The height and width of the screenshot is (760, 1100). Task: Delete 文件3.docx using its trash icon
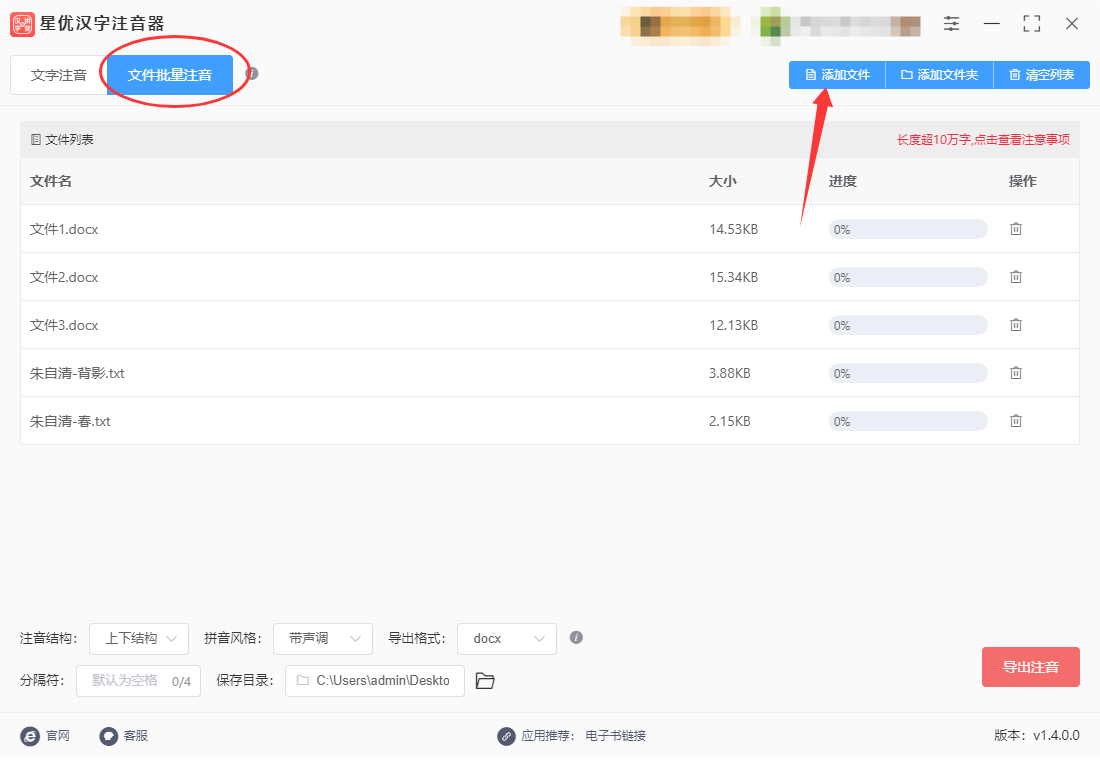(1016, 325)
